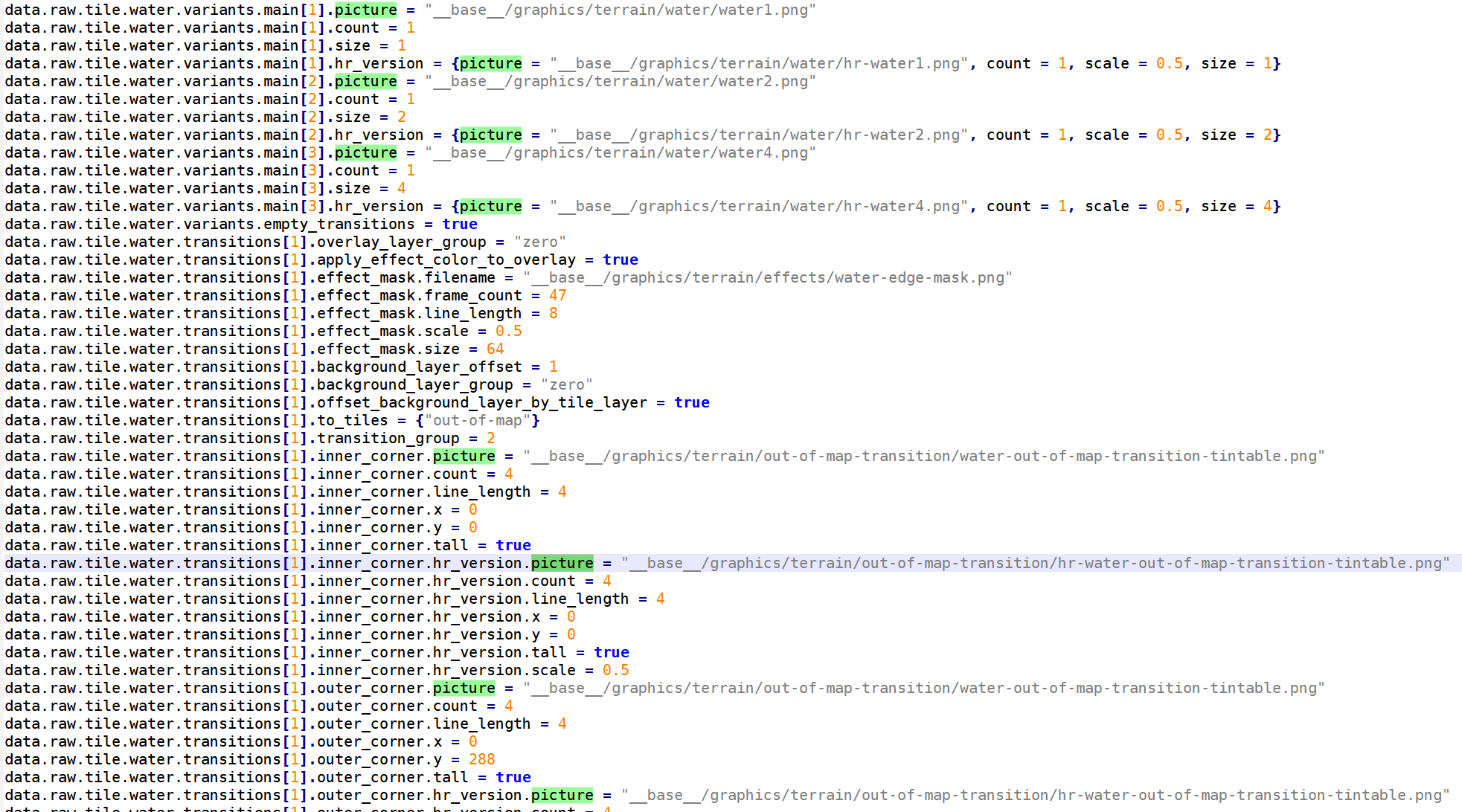The width and height of the screenshot is (1462, 812).
Task: Click transition_group value 2
Action: 490,438
